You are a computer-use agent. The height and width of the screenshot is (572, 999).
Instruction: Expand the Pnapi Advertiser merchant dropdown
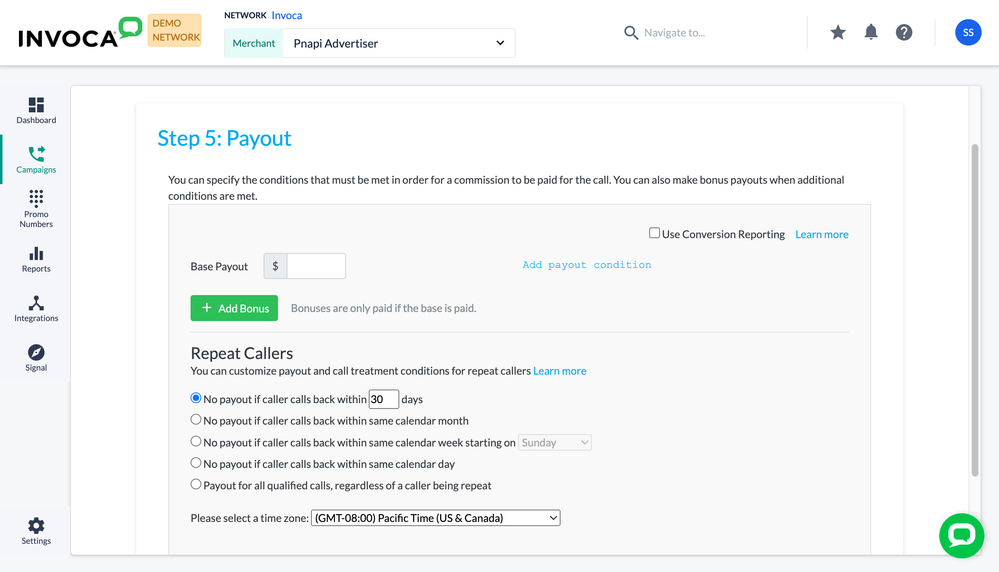[x=399, y=43]
